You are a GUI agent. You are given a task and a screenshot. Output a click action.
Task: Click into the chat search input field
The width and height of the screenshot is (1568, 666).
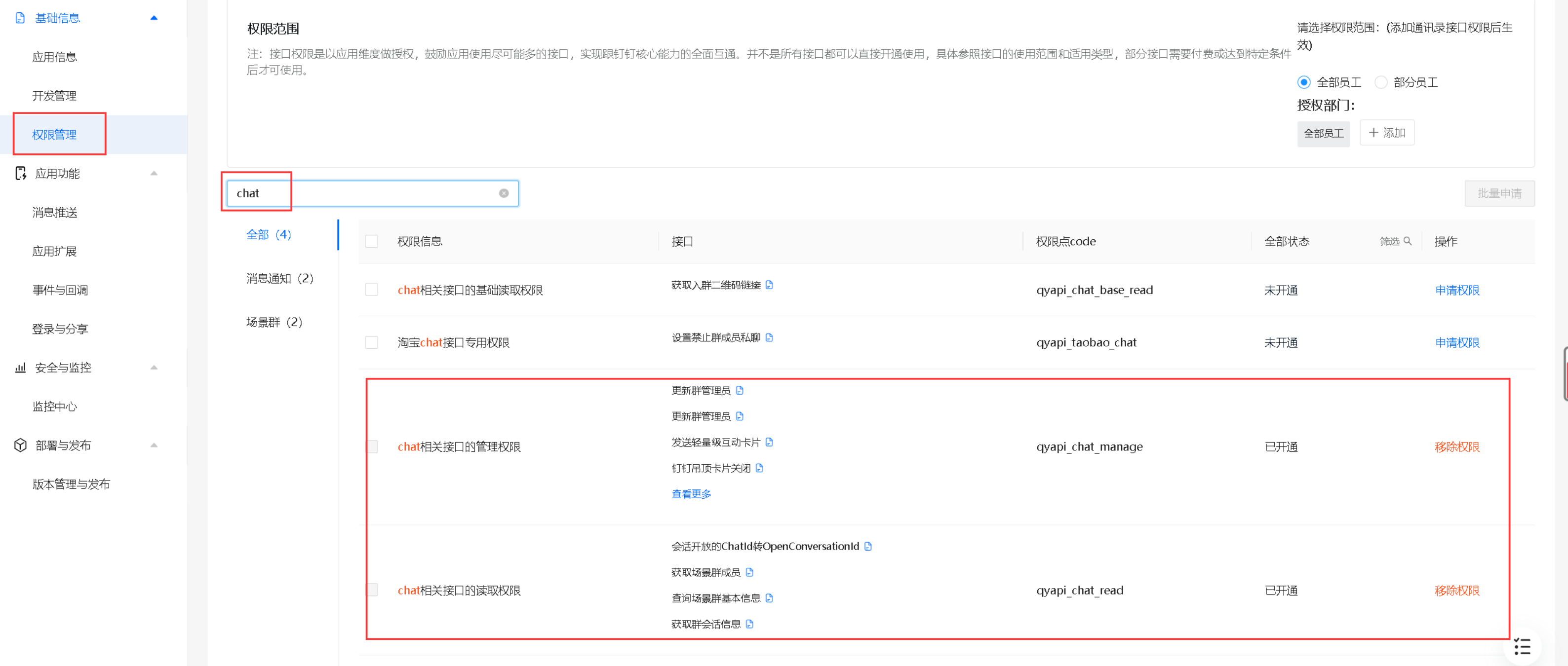pos(365,193)
